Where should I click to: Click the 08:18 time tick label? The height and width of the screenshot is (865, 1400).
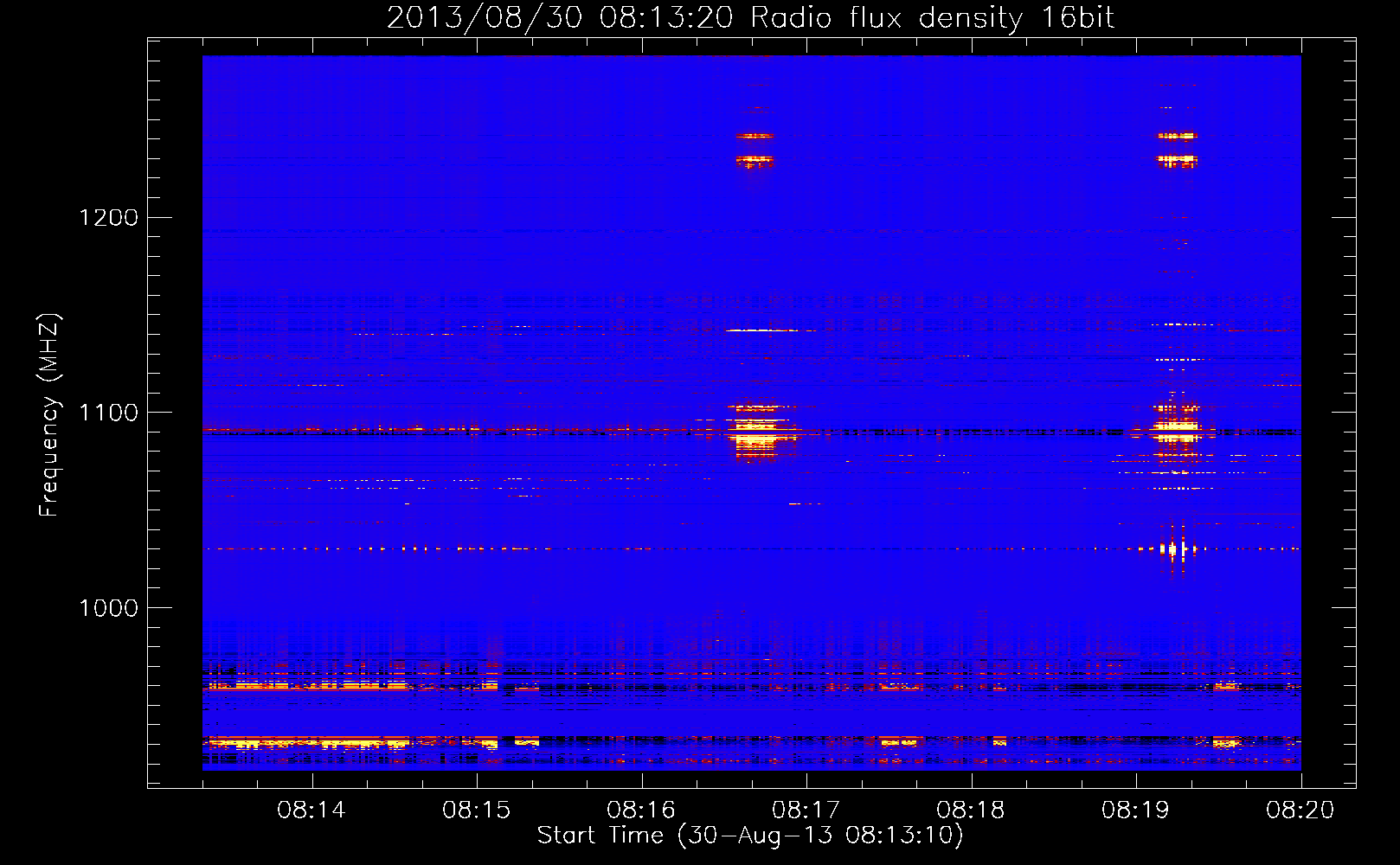tap(971, 811)
